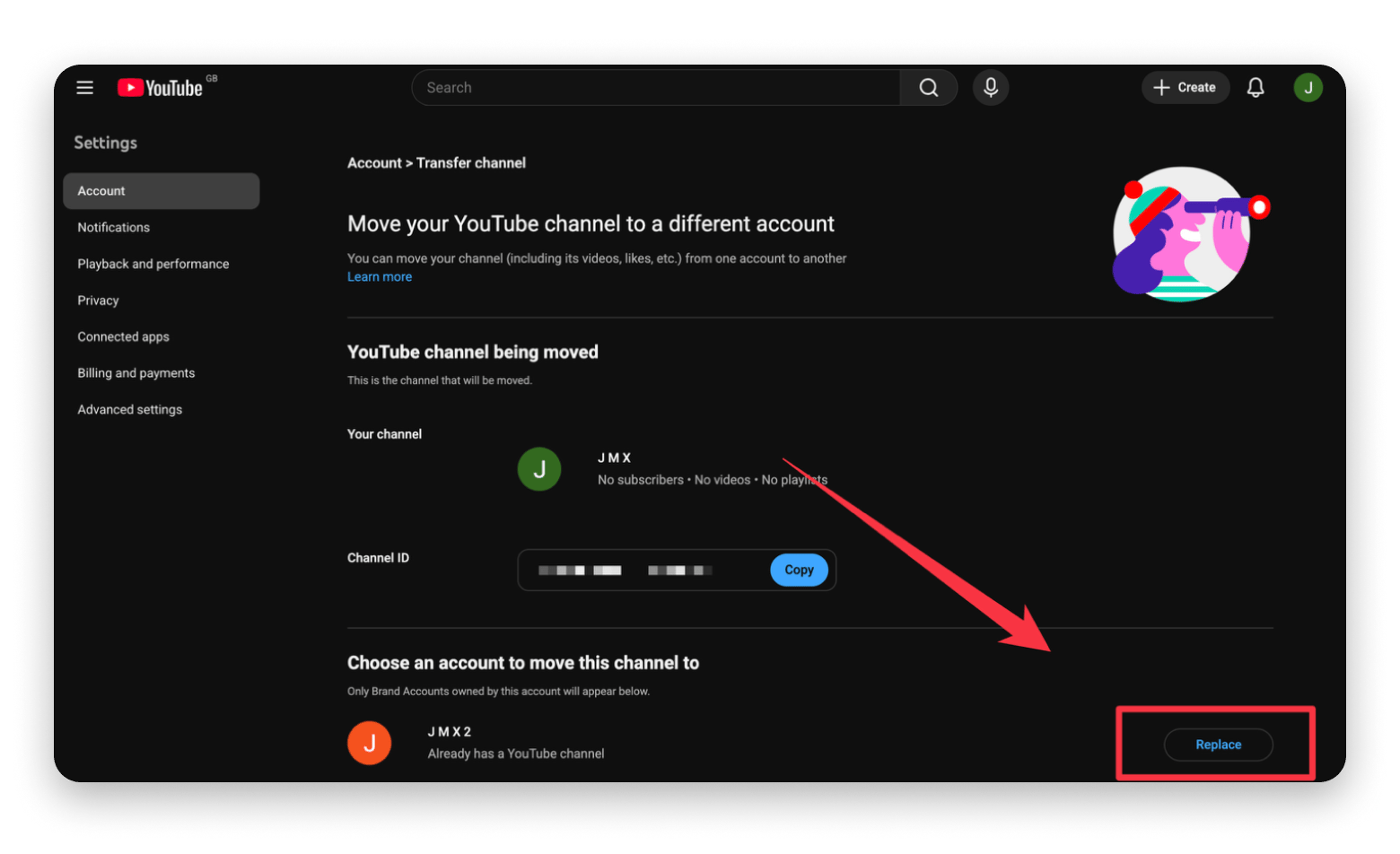Screen dimensions: 1400x854
Task: Follow the Learn more link
Action: [x=380, y=277]
